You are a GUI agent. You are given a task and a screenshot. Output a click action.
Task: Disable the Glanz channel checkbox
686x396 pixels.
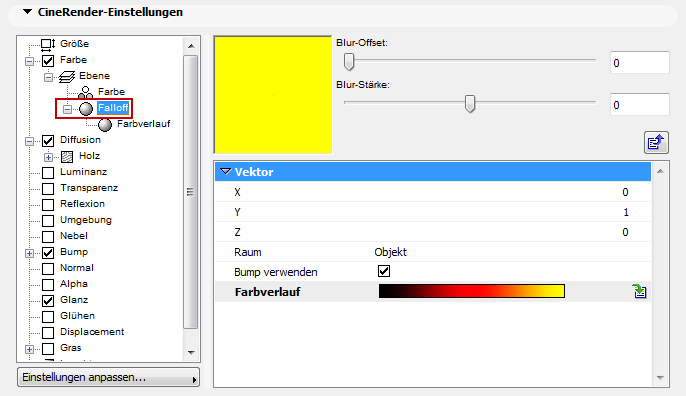coord(48,300)
